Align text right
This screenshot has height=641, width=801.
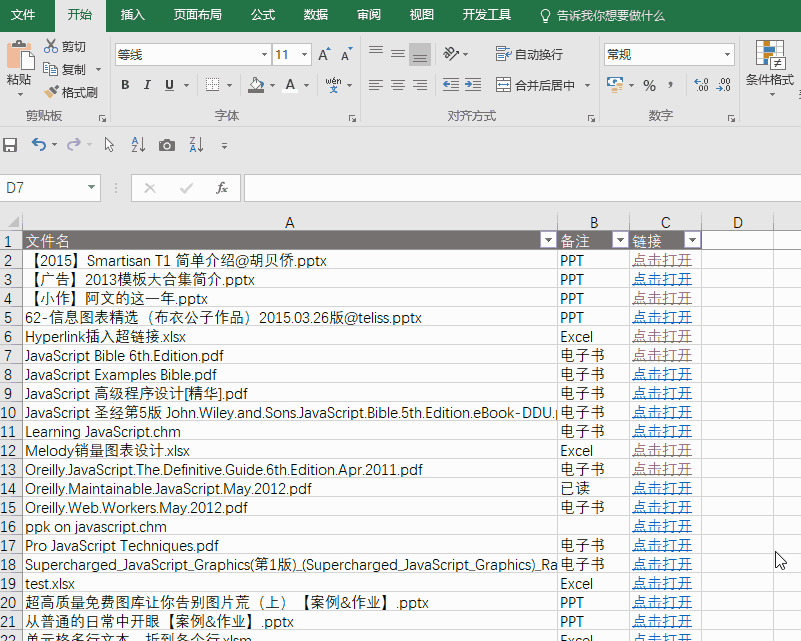pos(420,85)
